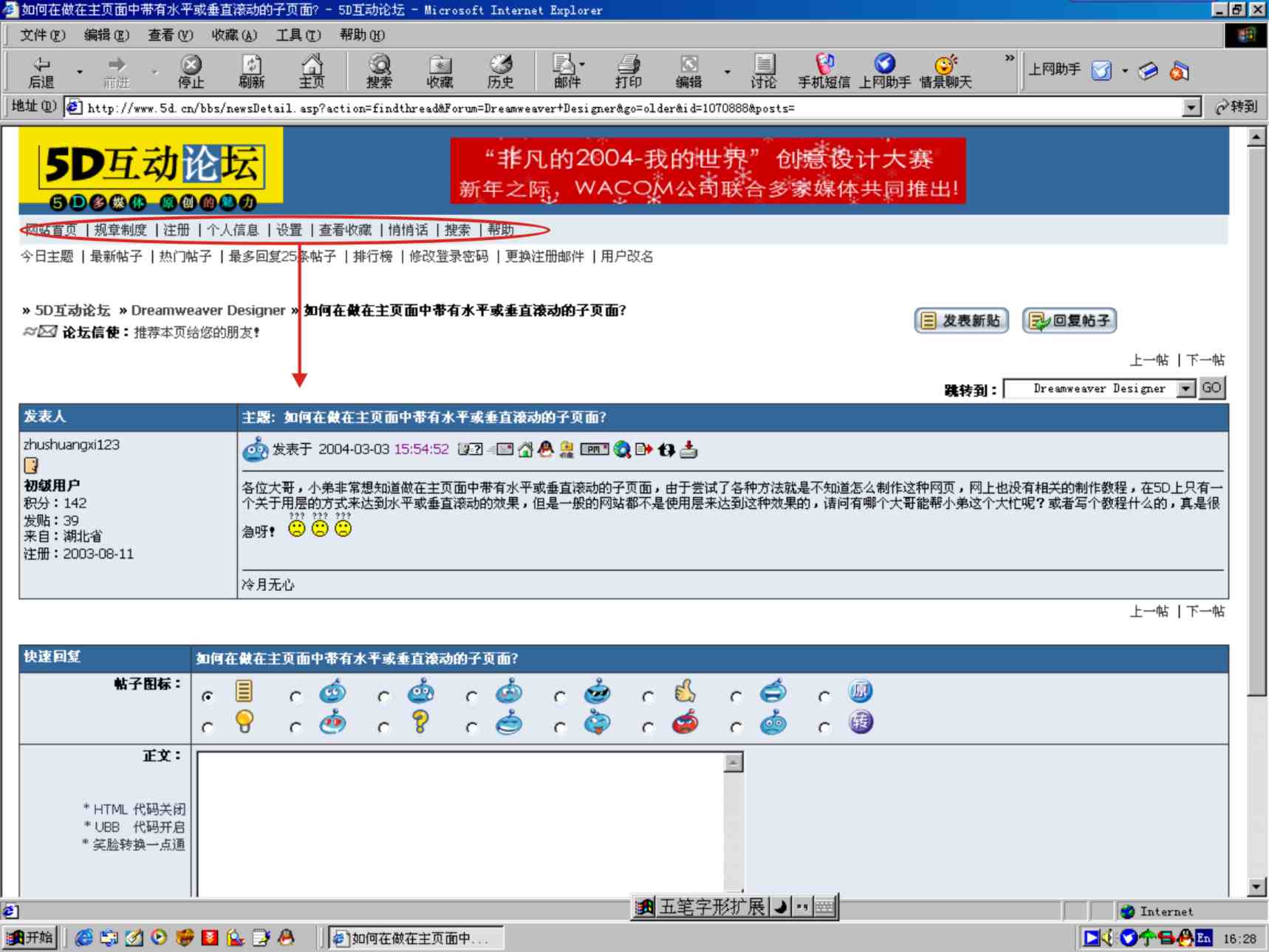
Task: Open the 工具 (Tools) menu
Action: (x=298, y=35)
